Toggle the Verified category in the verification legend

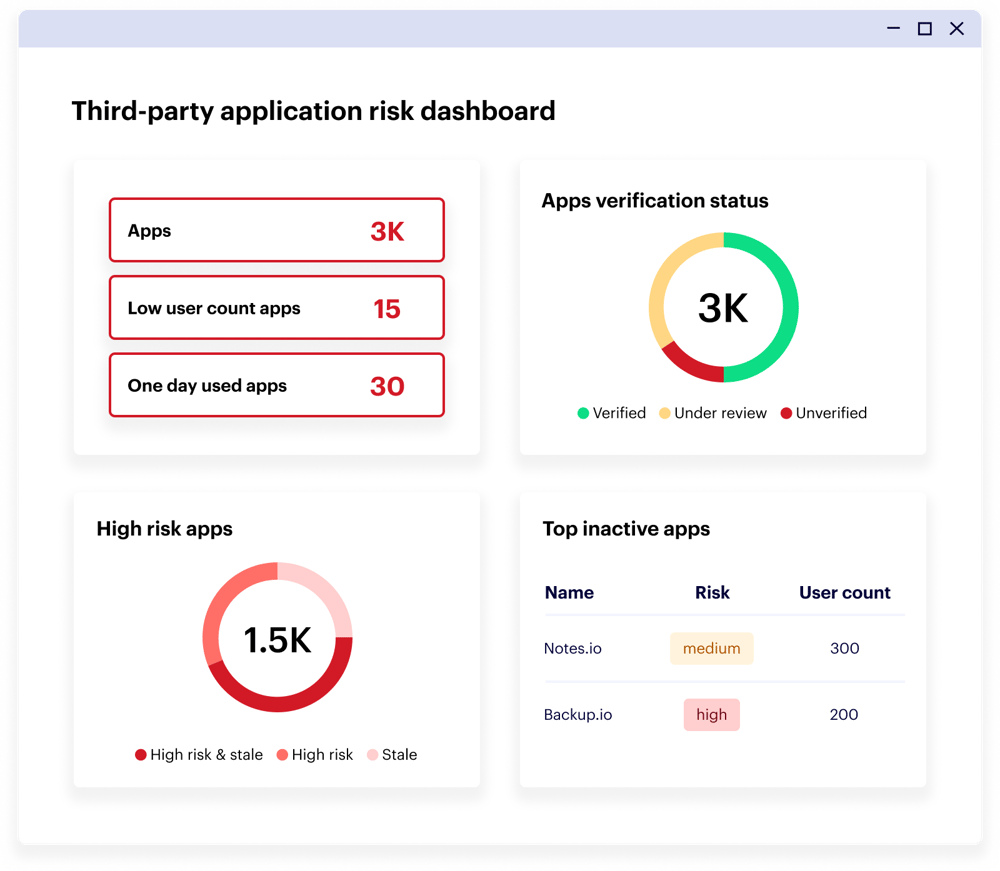coord(612,412)
